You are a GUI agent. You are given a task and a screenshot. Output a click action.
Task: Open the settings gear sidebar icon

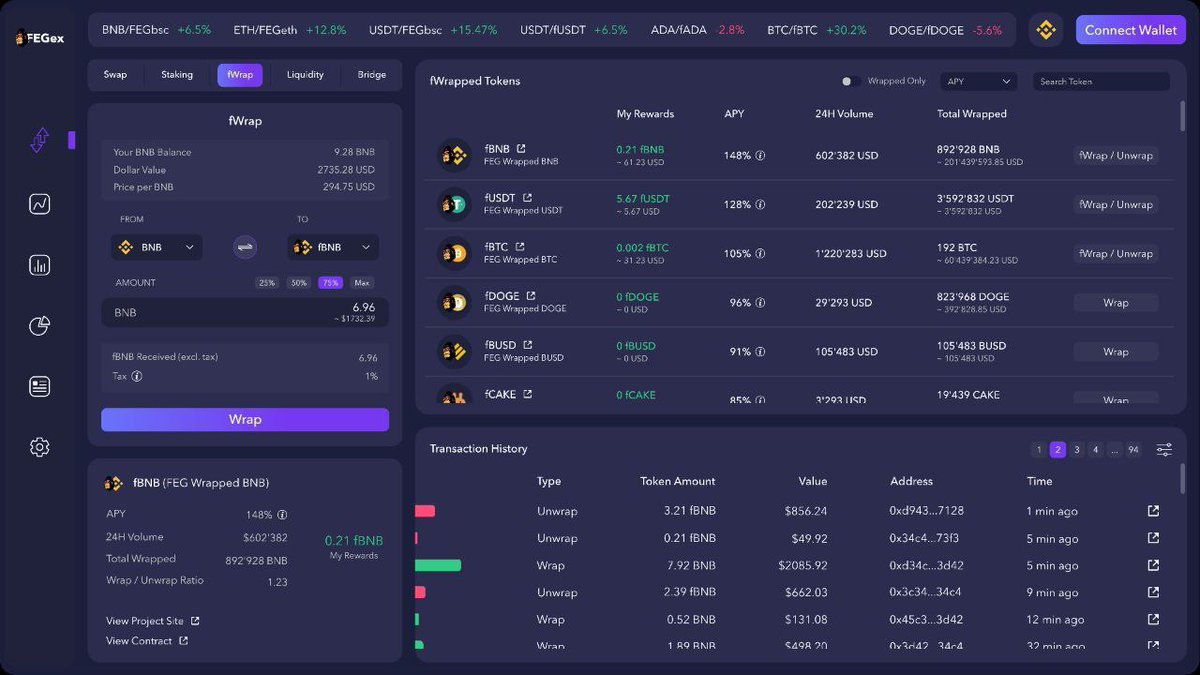coord(40,447)
